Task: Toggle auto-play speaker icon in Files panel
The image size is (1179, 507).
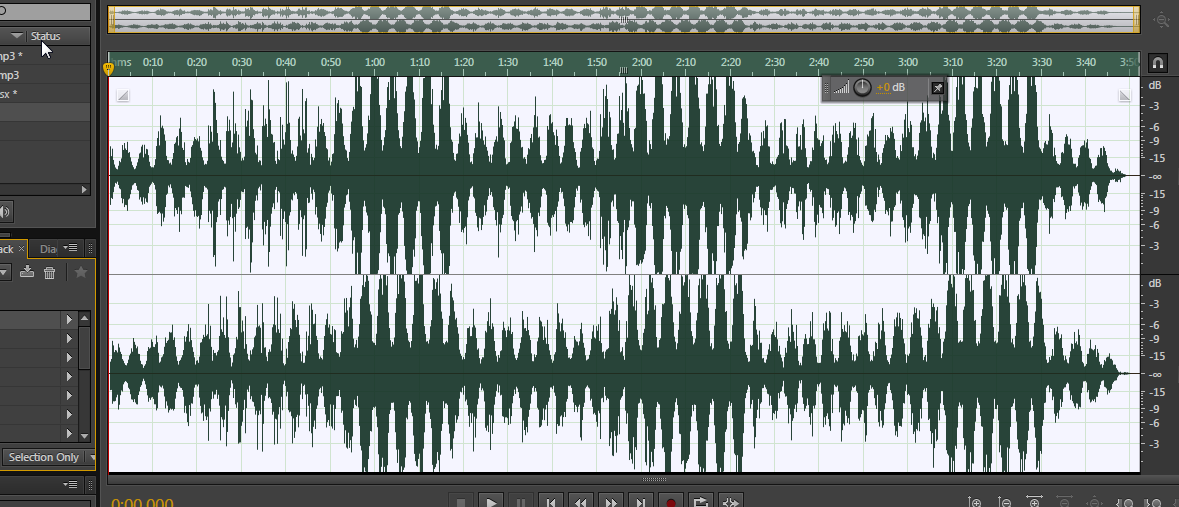Action: click(x=5, y=212)
